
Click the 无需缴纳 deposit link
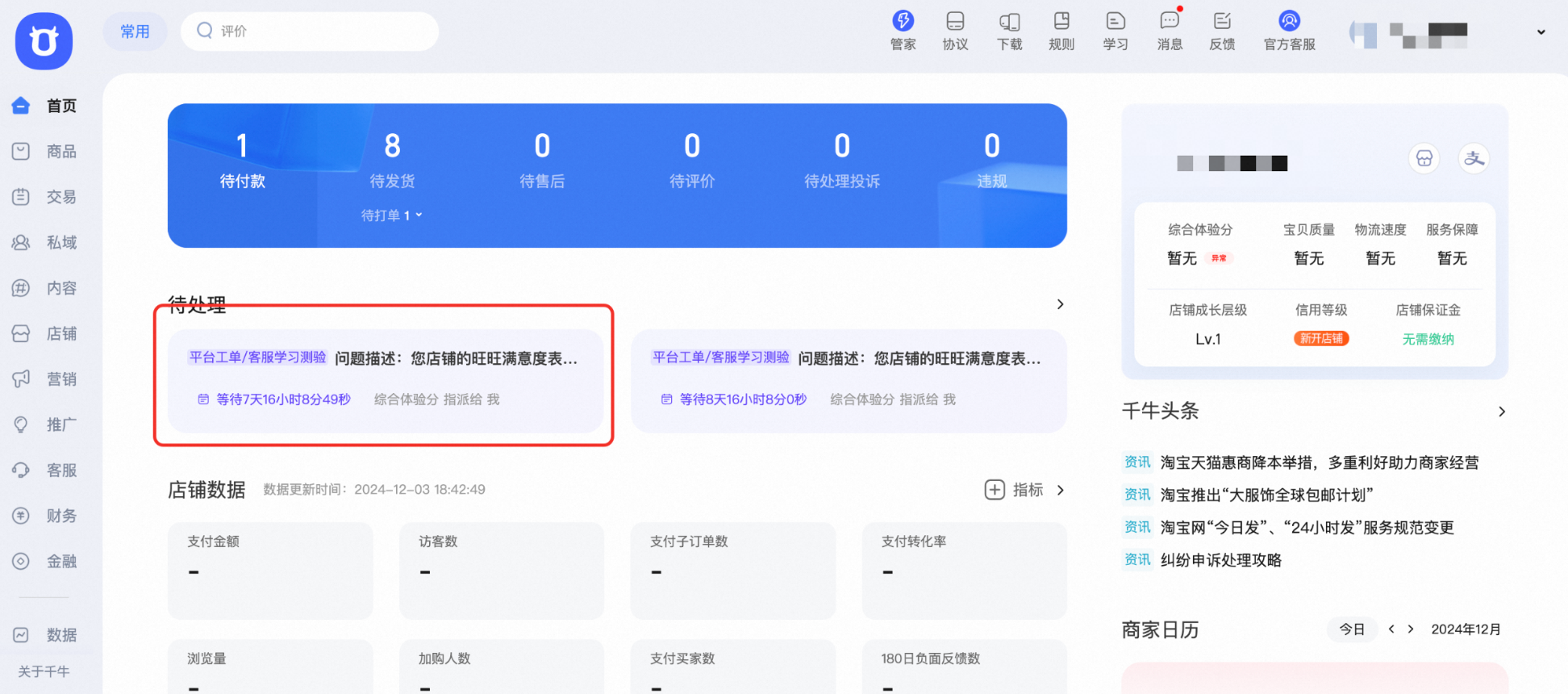click(1428, 339)
